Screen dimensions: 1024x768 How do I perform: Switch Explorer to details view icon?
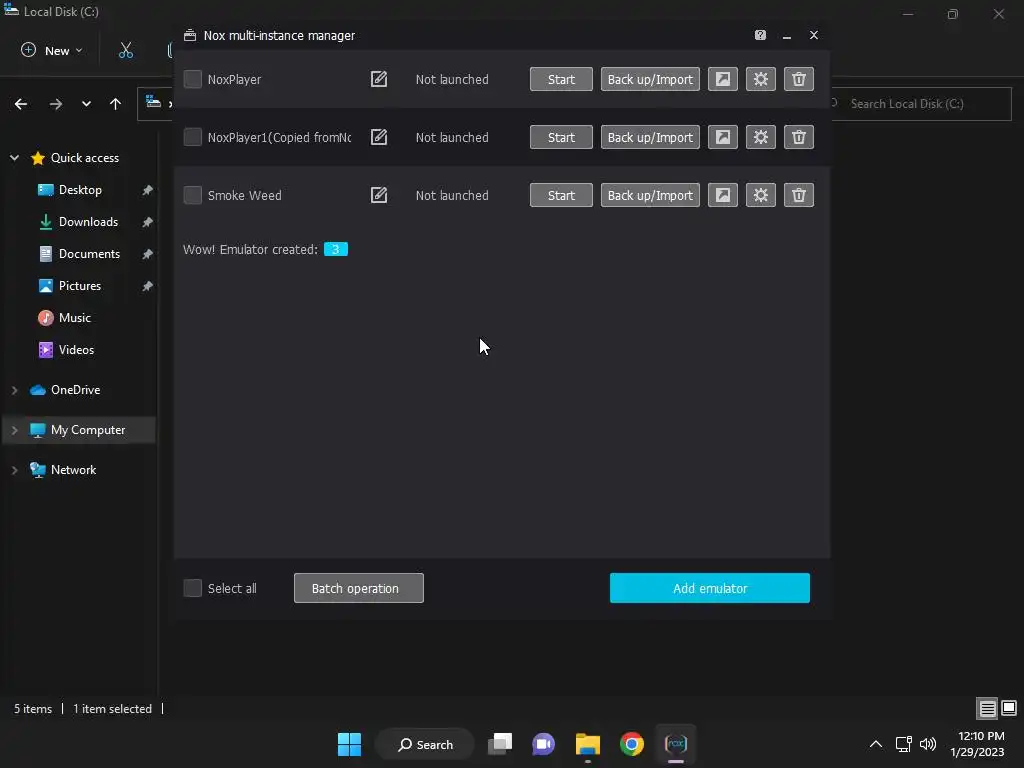pos(987,708)
